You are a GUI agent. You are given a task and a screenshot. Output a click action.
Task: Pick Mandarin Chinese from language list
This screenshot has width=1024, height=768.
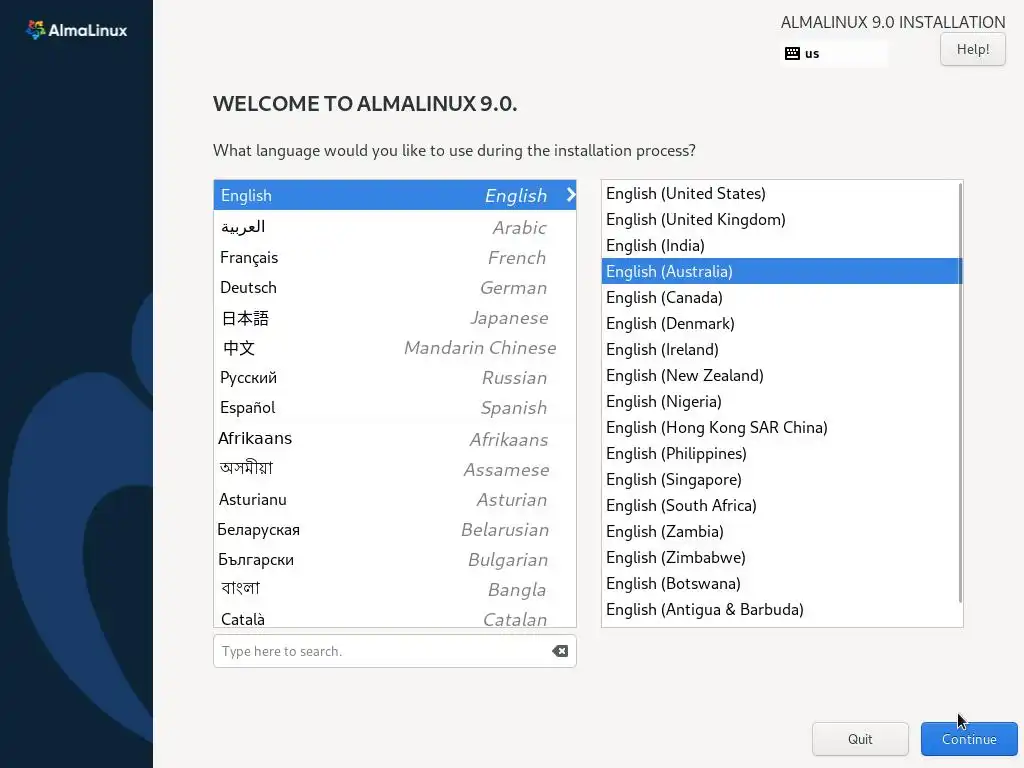394,347
